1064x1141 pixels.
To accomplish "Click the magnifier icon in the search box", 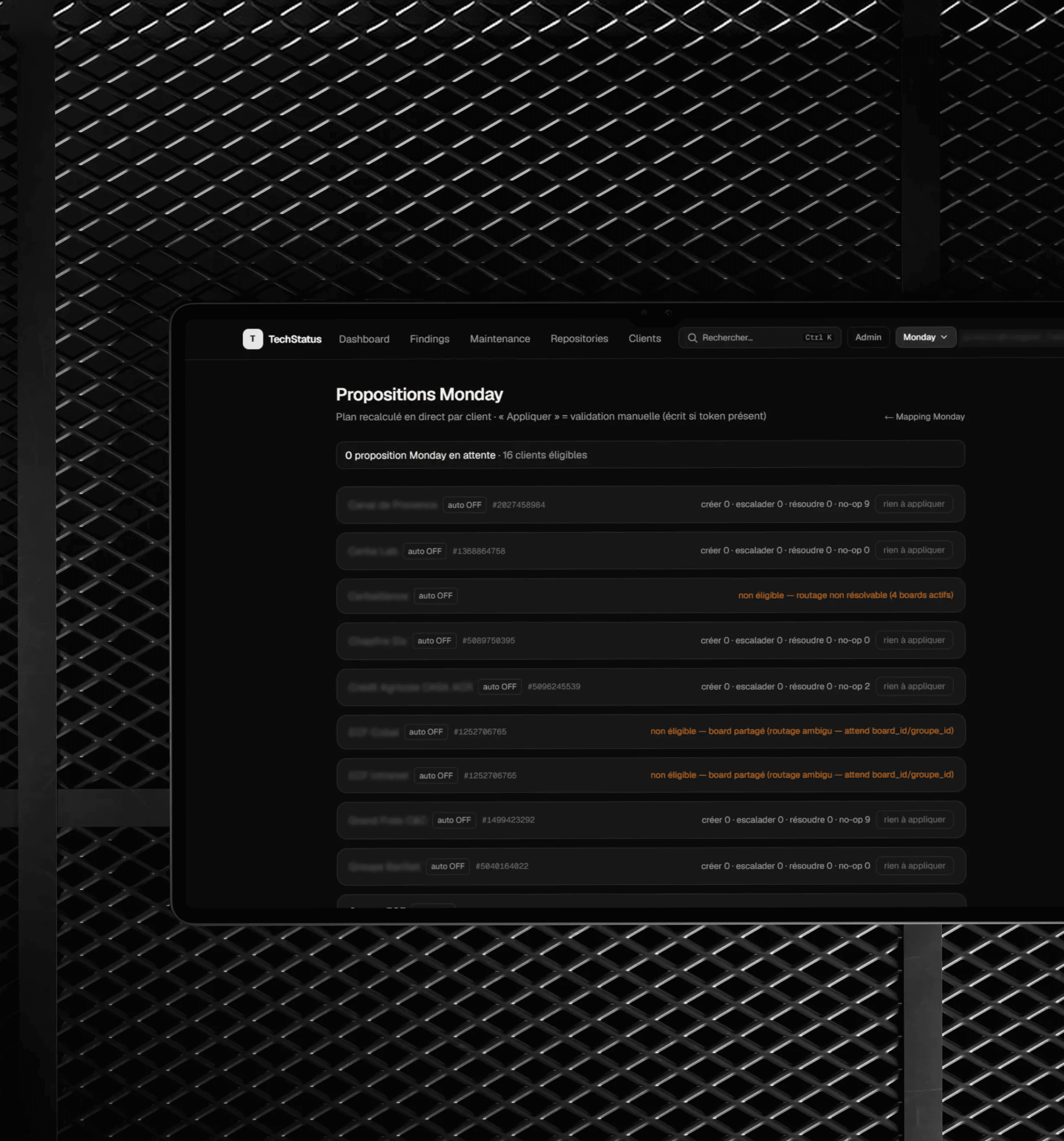I will click(x=692, y=338).
